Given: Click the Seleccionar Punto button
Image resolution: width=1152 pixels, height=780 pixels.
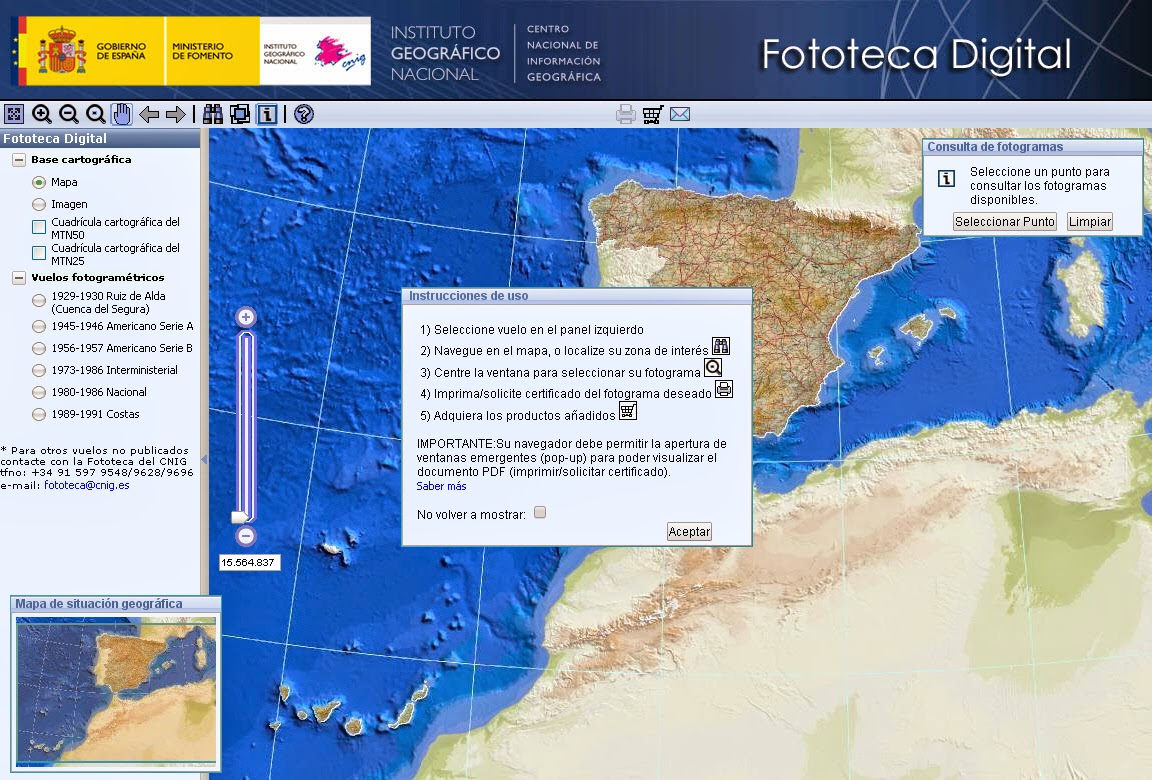Looking at the screenshot, I should coord(1004,221).
